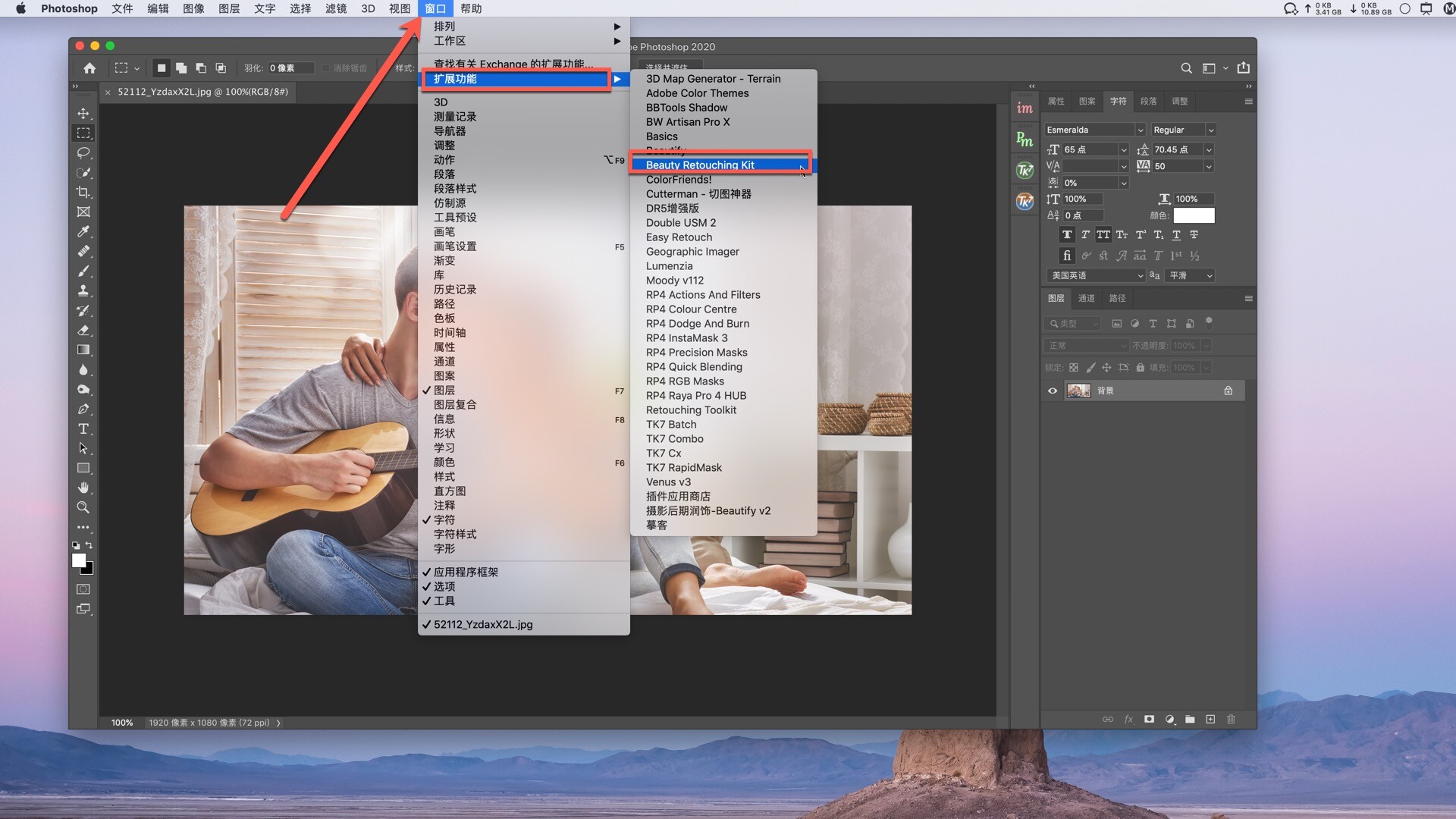This screenshot has height=819, width=1456.
Task: Expand the 排列 submenu
Action: click(523, 27)
